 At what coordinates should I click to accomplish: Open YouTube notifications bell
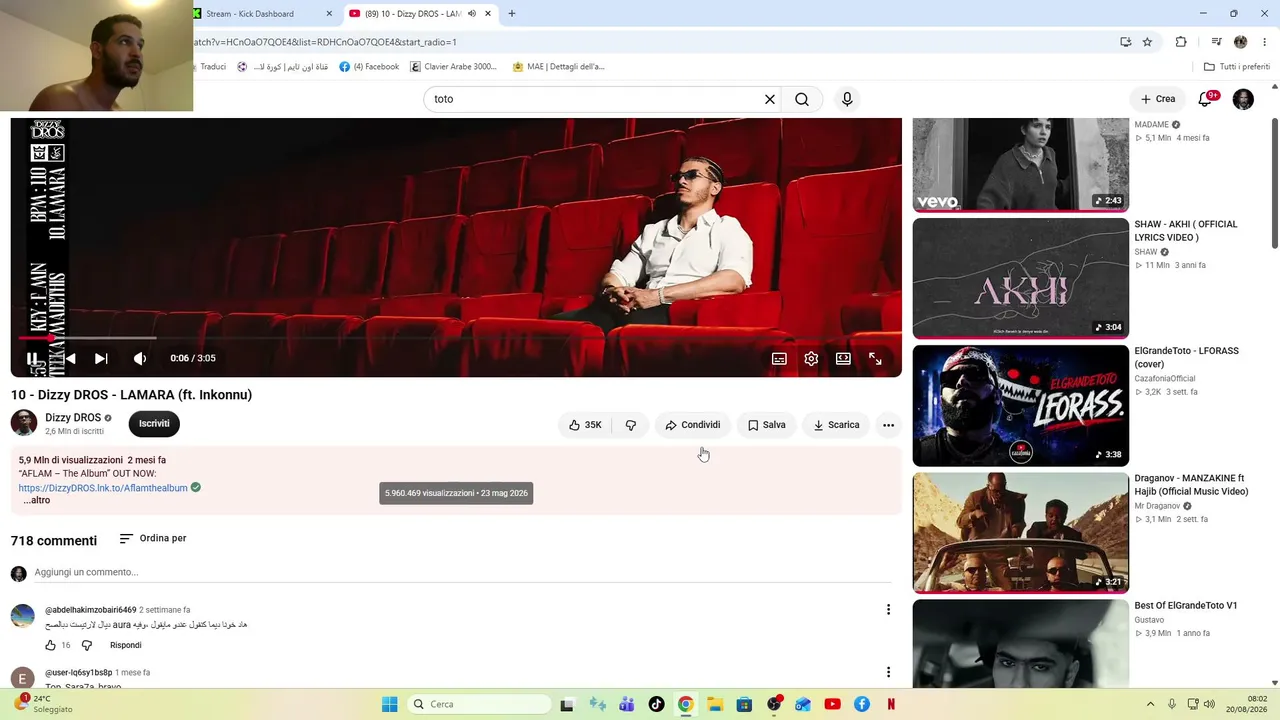click(1205, 99)
